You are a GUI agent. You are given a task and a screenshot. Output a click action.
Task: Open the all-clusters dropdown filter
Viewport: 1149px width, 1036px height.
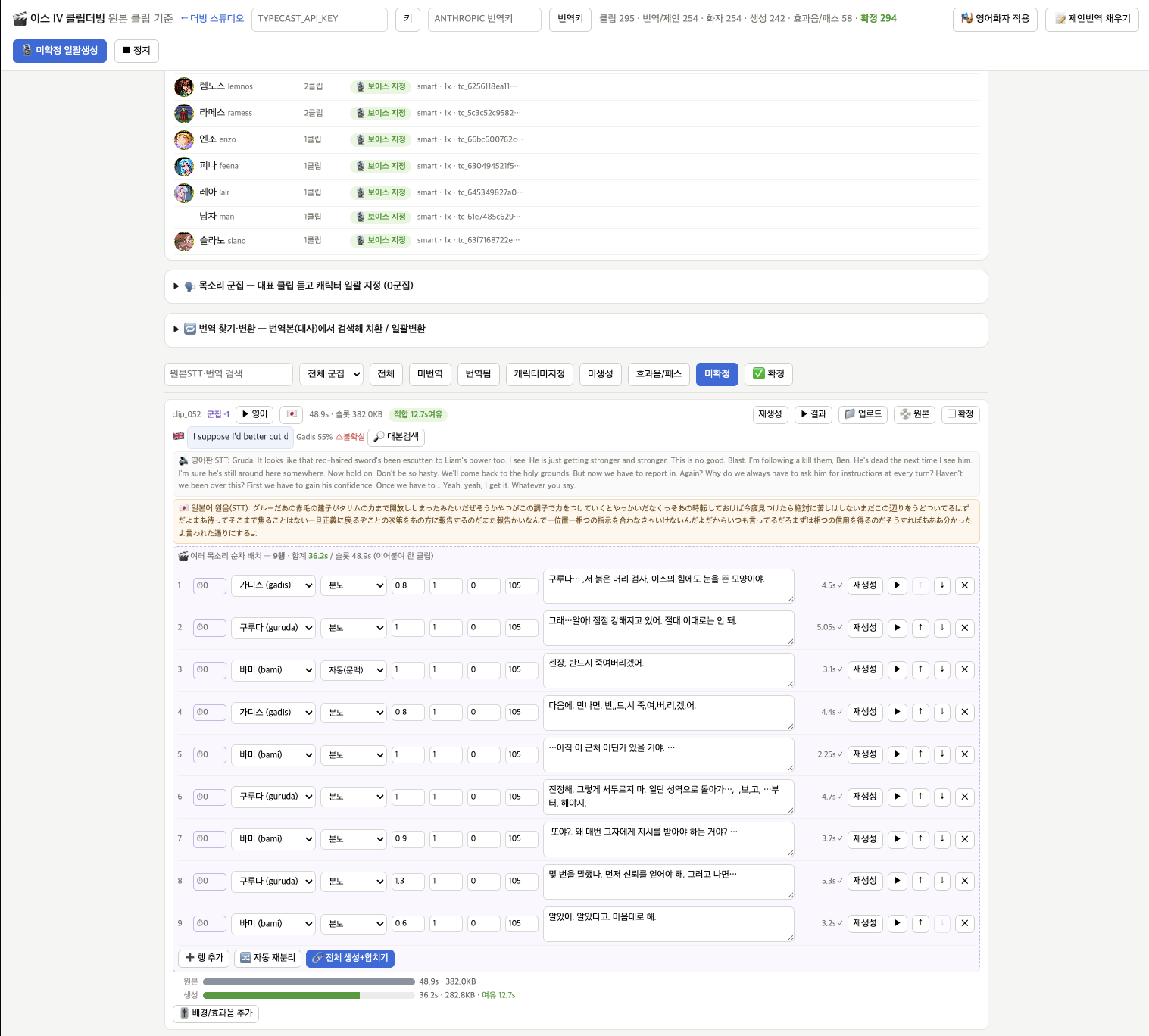pyautogui.click(x=331, y=374)
